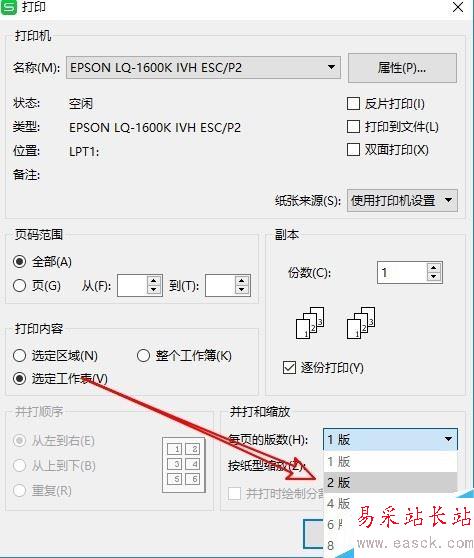This screenshot has width=474, height=558.
Task: Choose 4 版 from the dropdown list
Action: [338, 503]
